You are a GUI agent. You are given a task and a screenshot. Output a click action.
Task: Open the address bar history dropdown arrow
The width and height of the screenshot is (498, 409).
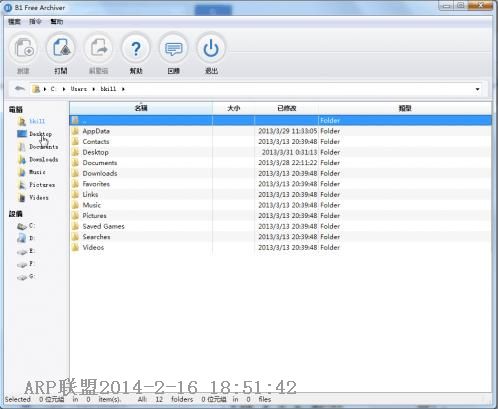click(x=477, y=89)
